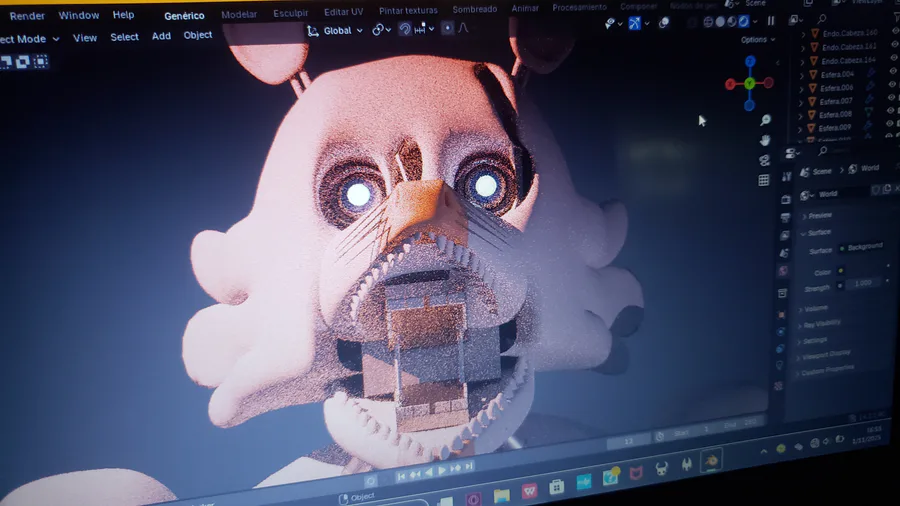This screenshot has width=900, height=506.
Task: Click the pan hand viewport icon
Action: click(x=765, y=139)
